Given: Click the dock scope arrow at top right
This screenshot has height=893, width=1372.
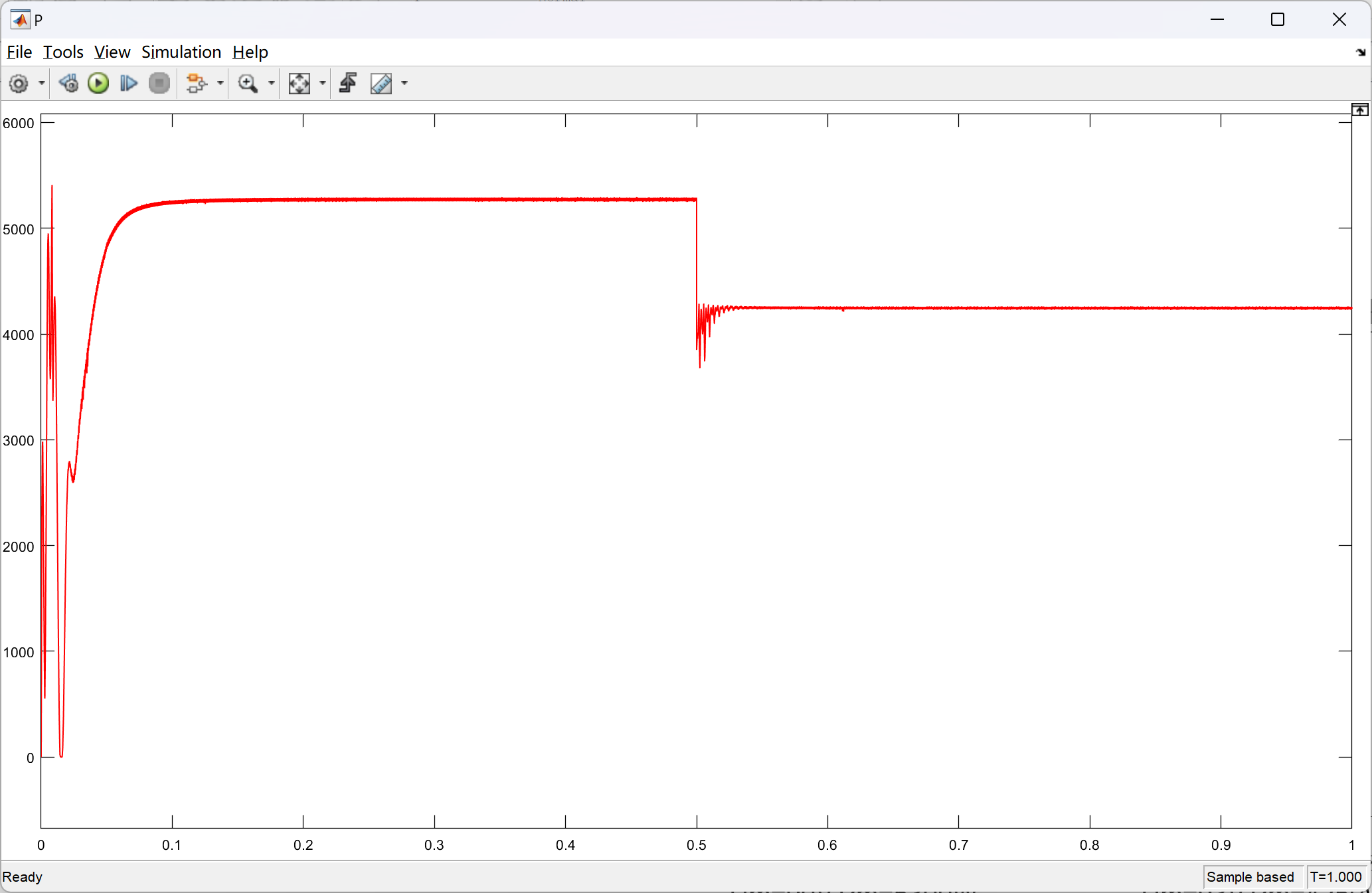Looking at the screenshot, I should click(1360, 52).
